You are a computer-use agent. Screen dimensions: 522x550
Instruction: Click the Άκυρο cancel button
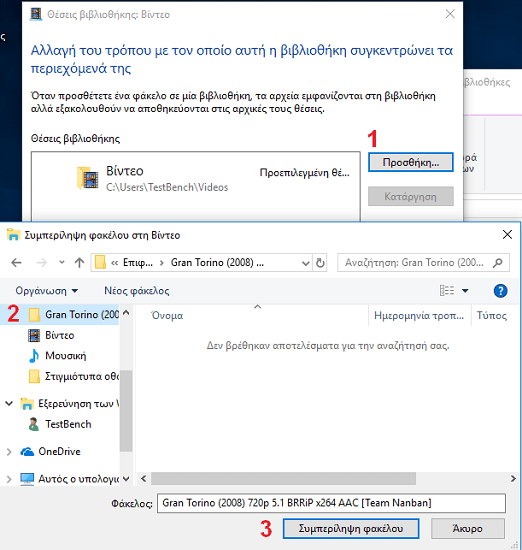click(468, 528)
